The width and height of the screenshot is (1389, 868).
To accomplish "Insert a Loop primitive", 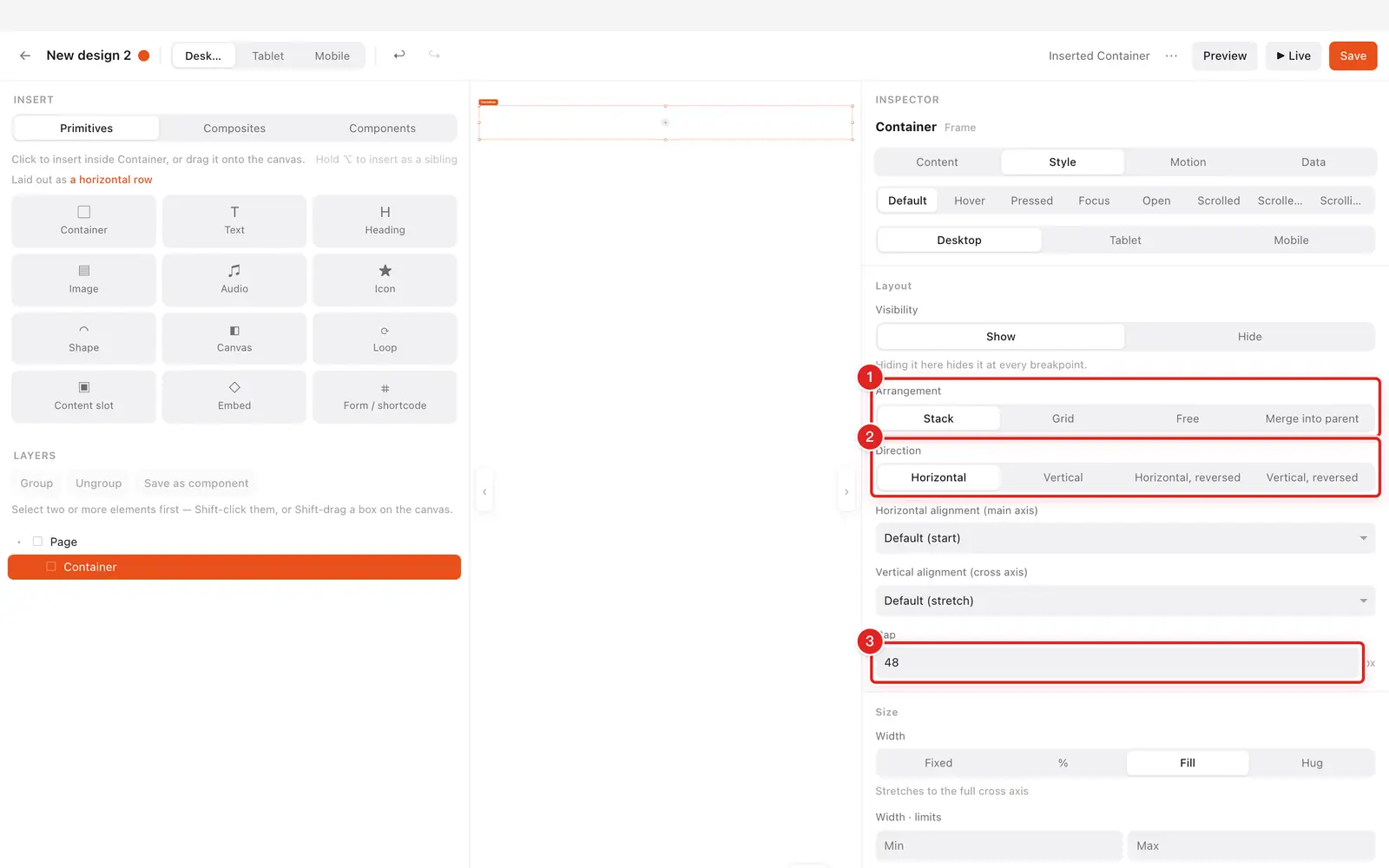I will coord(385,339).
